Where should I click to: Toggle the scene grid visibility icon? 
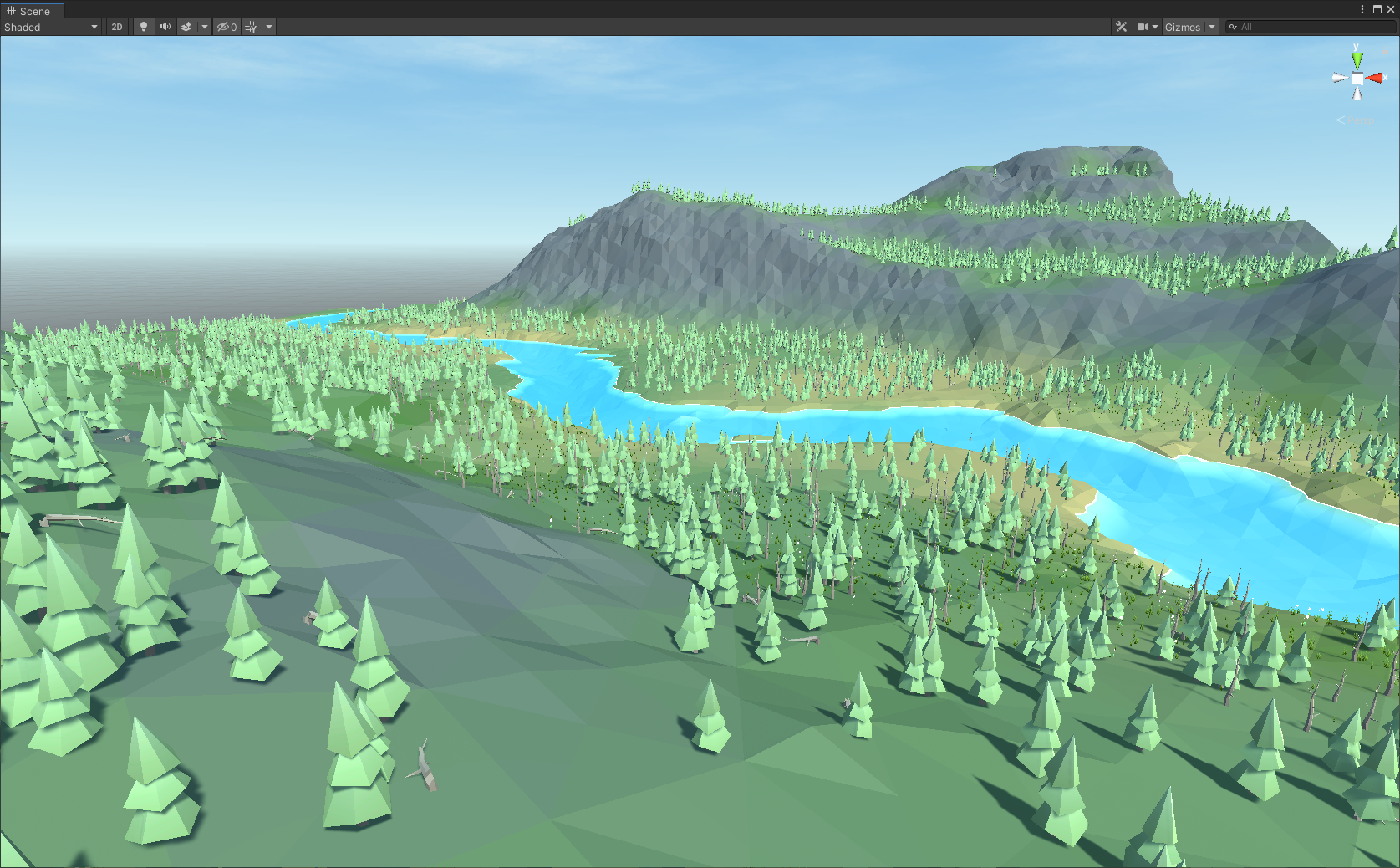(x=248, y=27)
